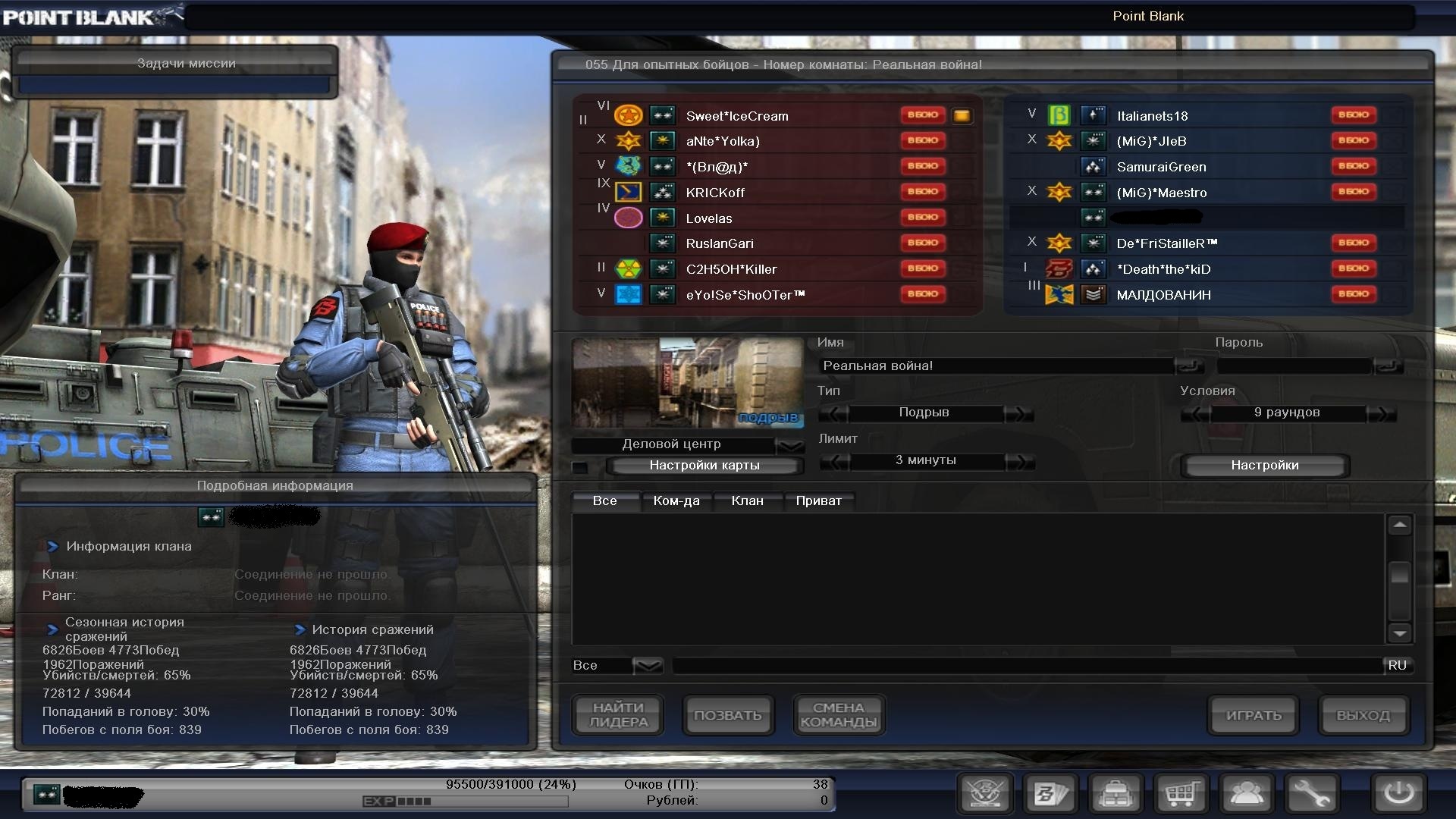Click the power exit icon
This screenshot has width=1456, height=819.
(x=1399, y=794)
